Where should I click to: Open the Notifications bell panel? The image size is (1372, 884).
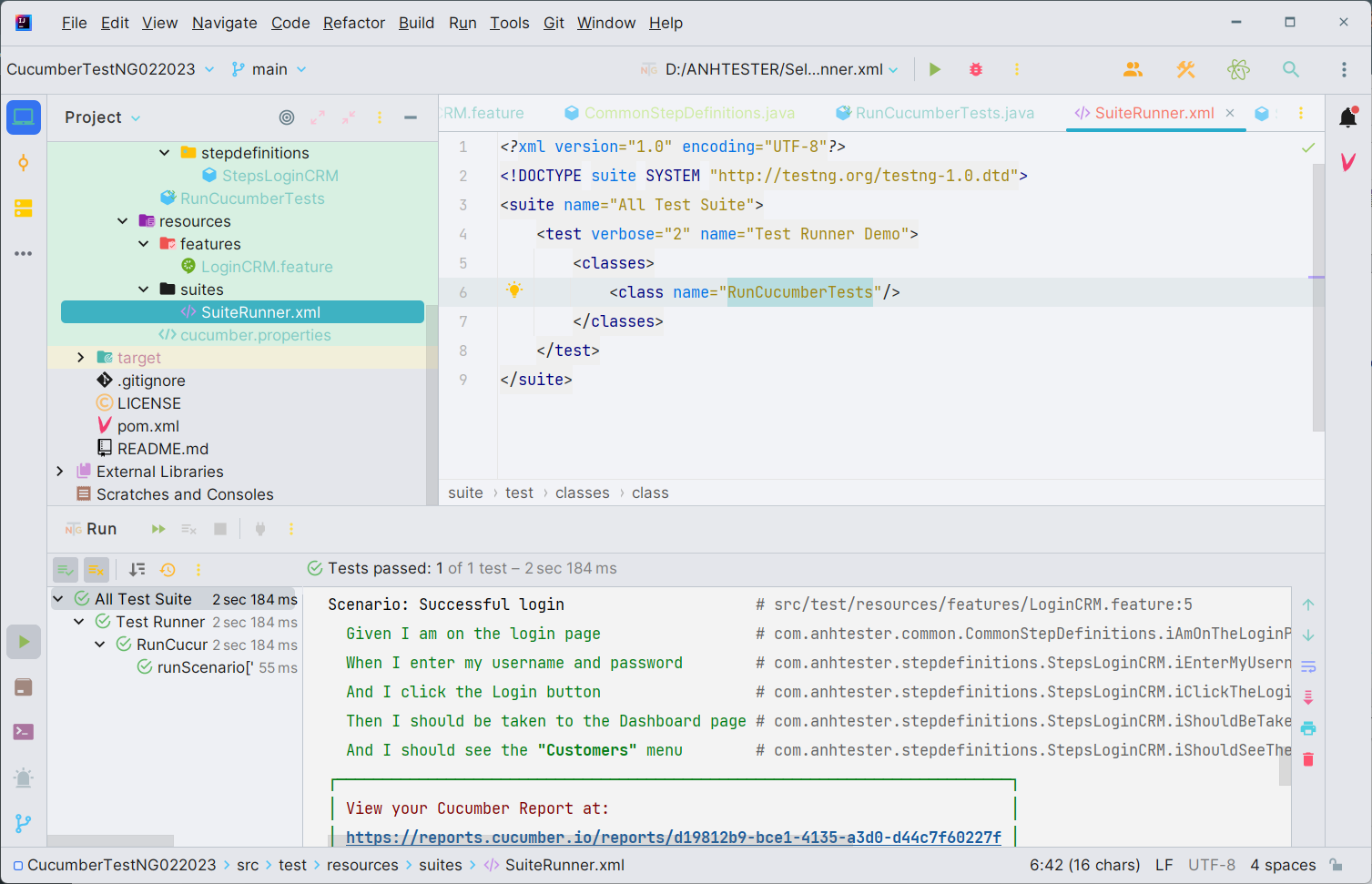(1347, 117)
